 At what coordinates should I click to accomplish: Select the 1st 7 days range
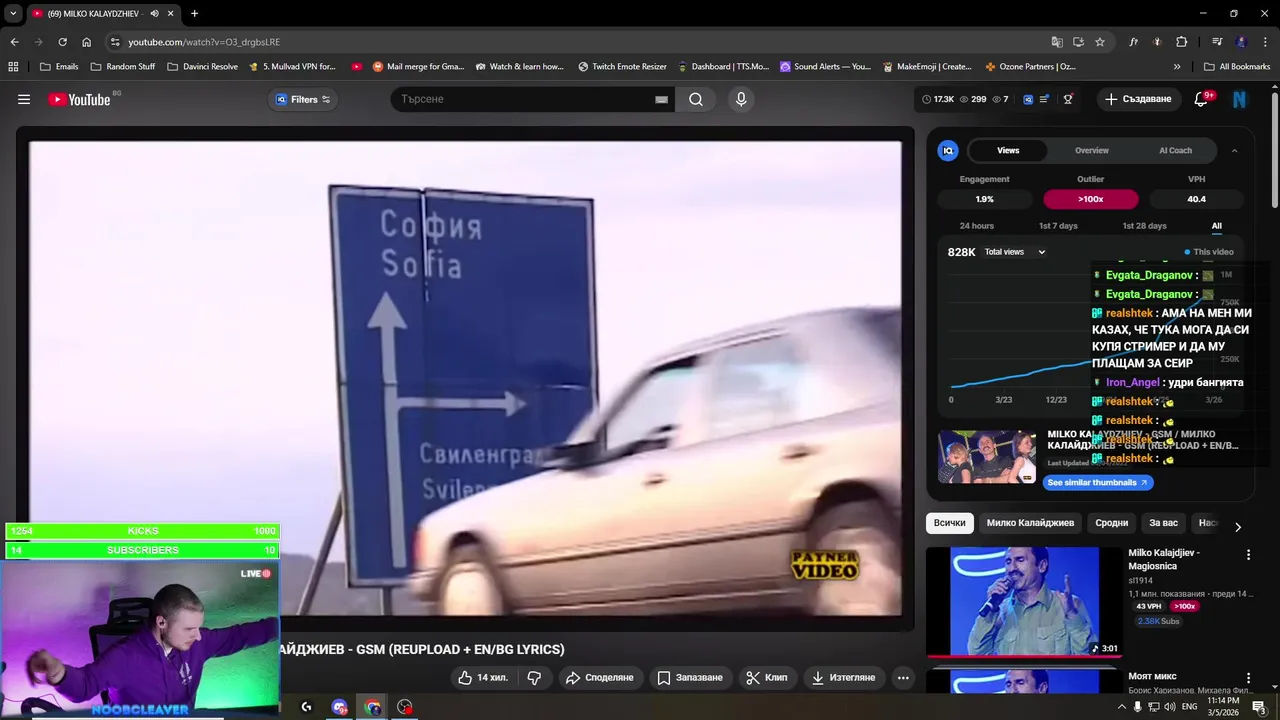[x=1058, y=226]
